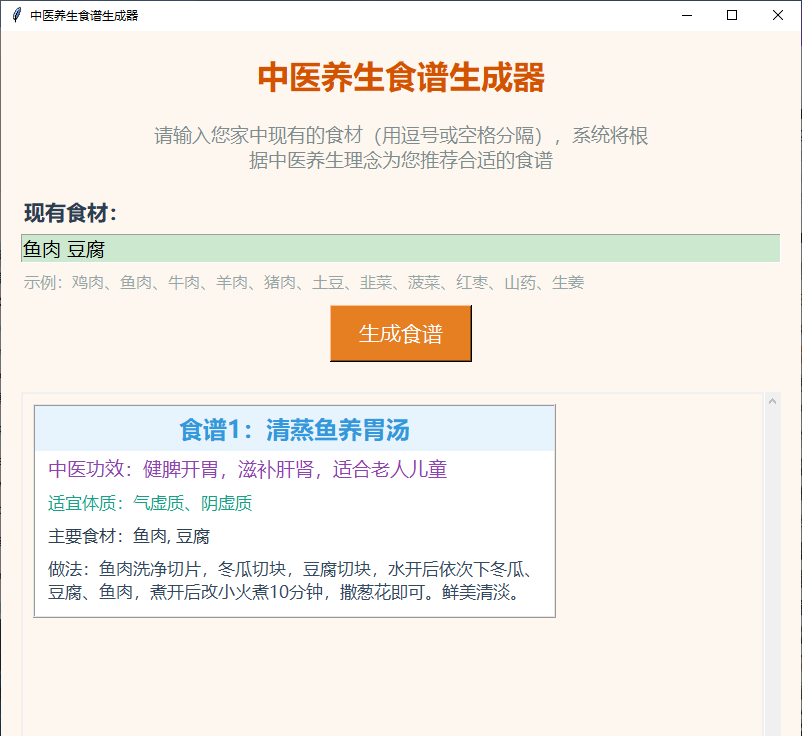Select the recipe title 食谱1：清蒸鱼养胃汤
802x736 pixels.
[294, 430]
